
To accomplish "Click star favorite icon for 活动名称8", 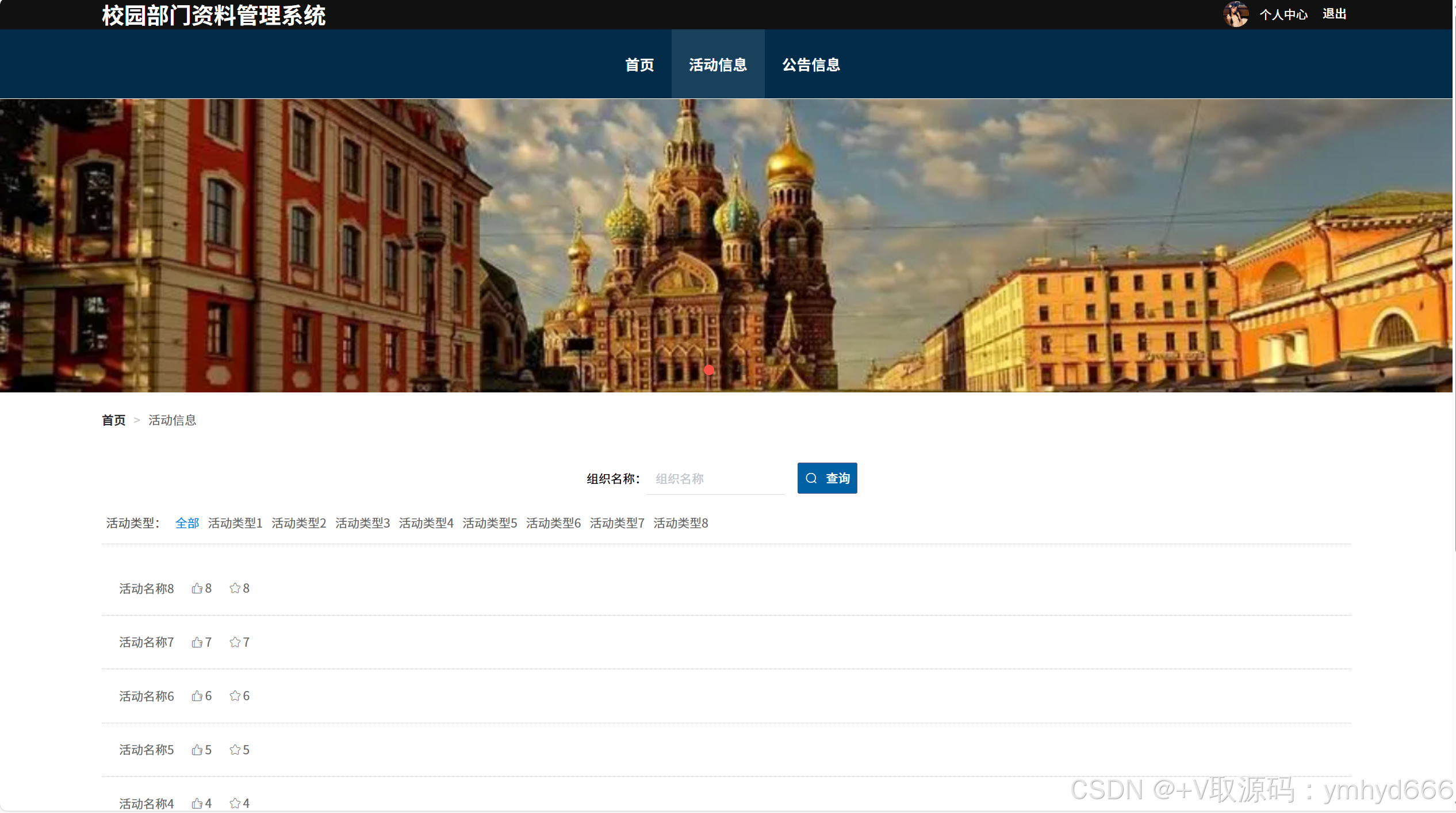I will click(235, 588).
